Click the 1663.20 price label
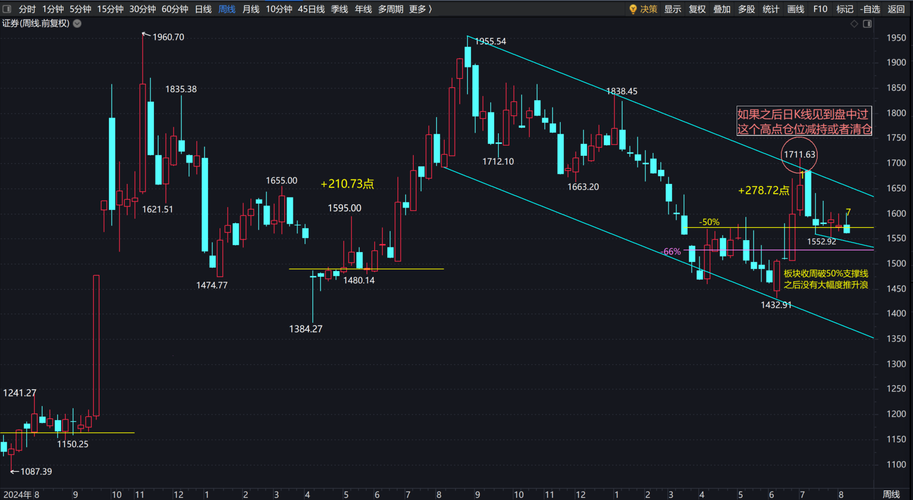 pos(583,187)
